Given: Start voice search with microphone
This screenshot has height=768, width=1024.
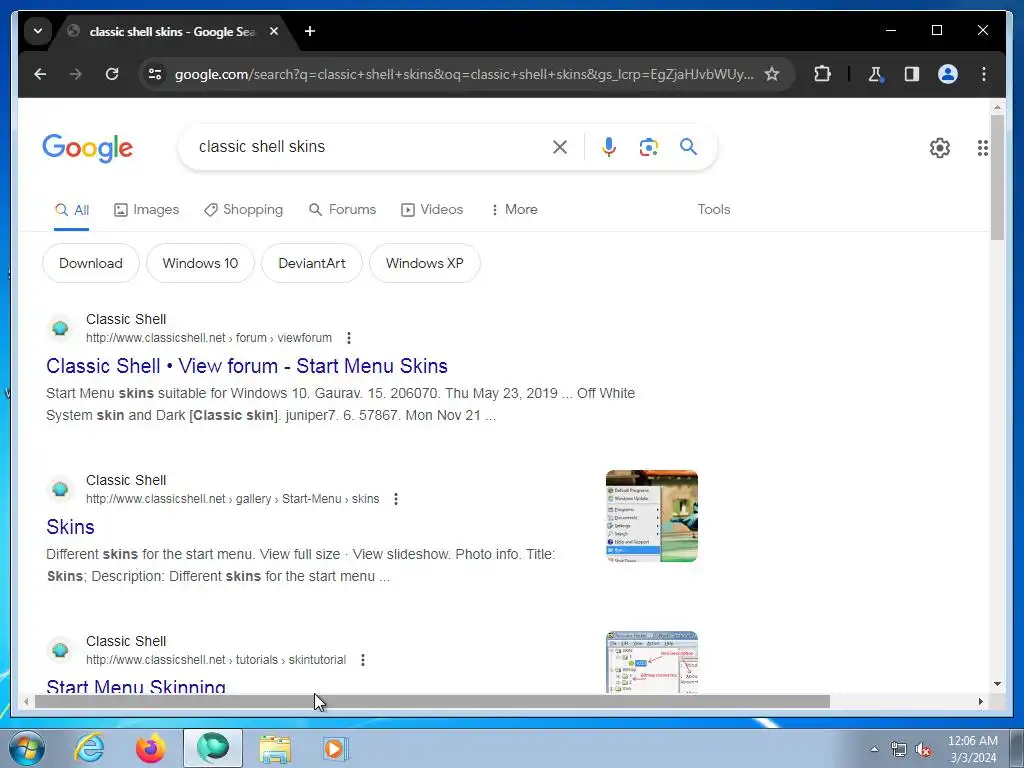Looking at the screenshot, I should [x=609, y=147].
